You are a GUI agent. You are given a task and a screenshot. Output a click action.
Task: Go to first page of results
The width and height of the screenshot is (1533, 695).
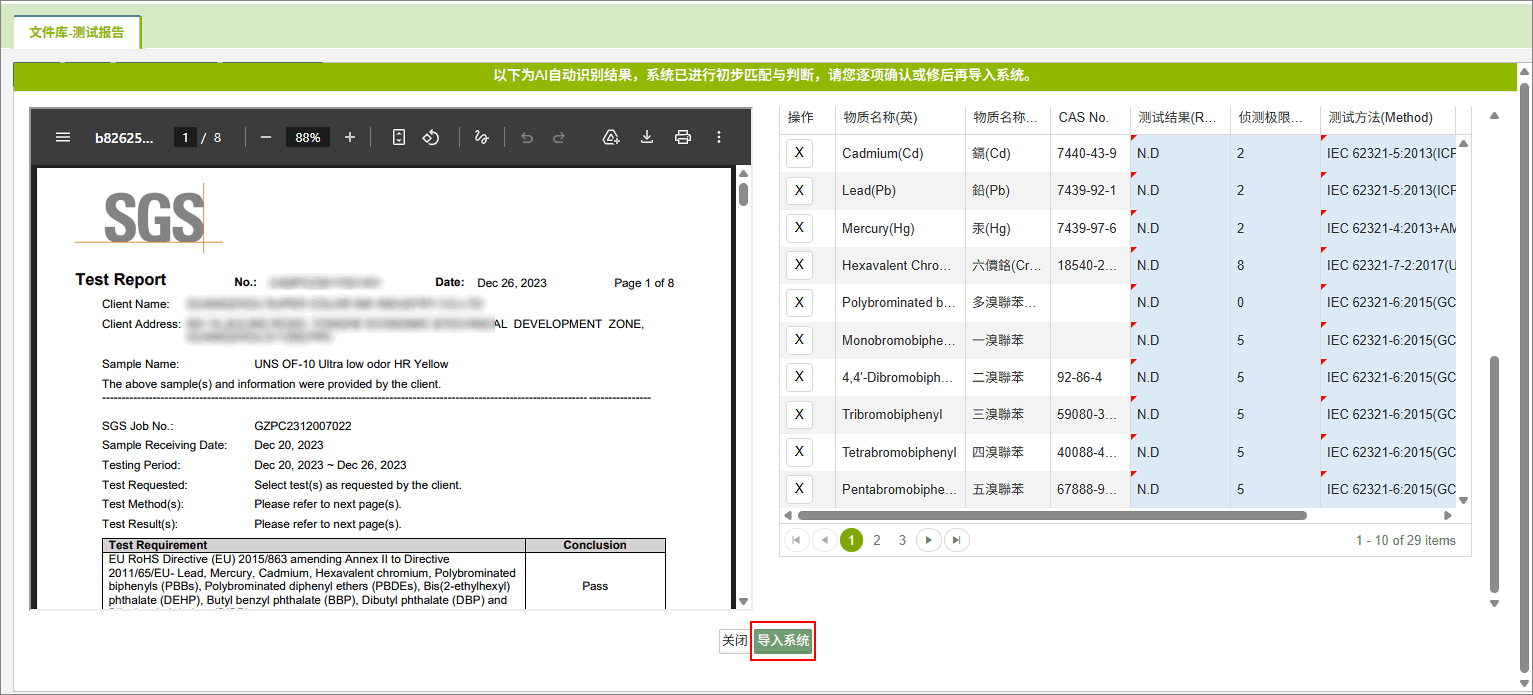click(797, 540)
